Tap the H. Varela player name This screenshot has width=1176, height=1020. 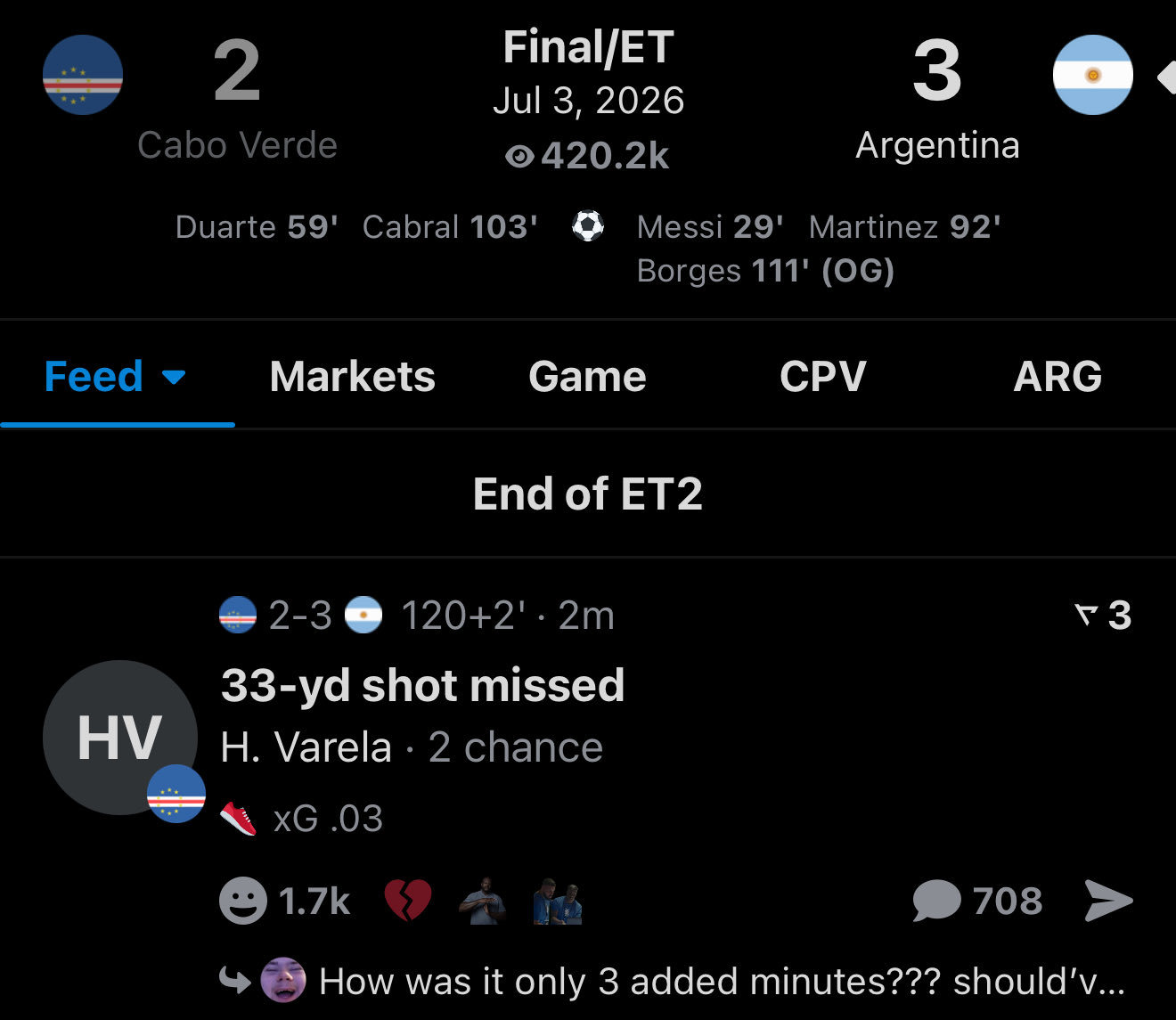click(306, 747)
